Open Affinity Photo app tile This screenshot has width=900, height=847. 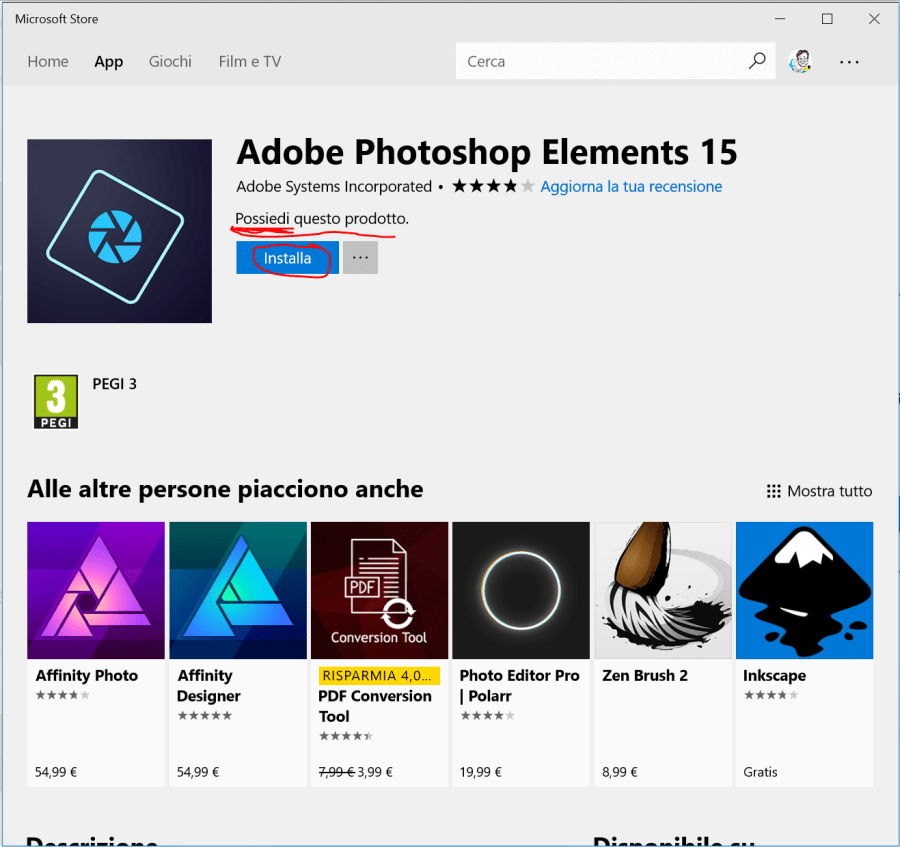point(96,590)
